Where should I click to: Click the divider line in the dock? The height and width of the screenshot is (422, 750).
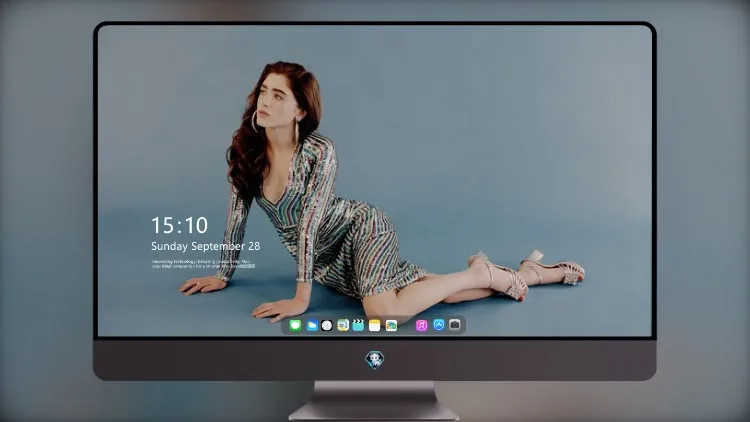407,326
